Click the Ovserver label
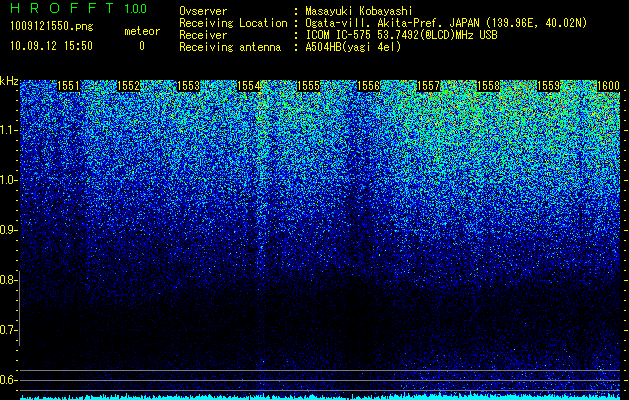This screenshot has width=629, height=400. pyautogui.click(x=203, y=11)
